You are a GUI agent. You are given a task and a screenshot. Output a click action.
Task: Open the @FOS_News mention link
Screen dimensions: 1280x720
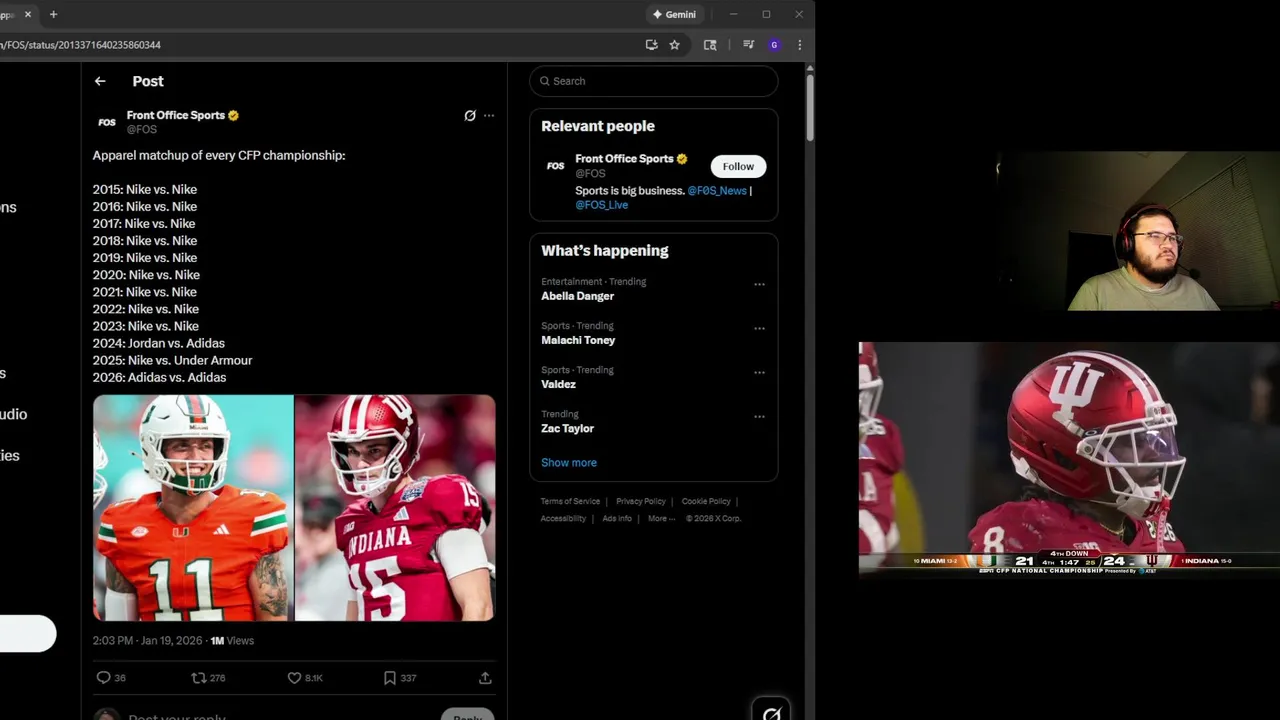(717, 191)
